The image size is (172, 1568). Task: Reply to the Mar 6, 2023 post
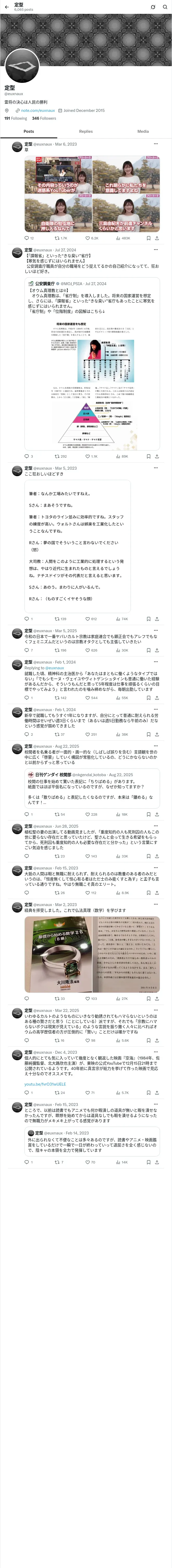pyautogui.click(x=29, y=238)
